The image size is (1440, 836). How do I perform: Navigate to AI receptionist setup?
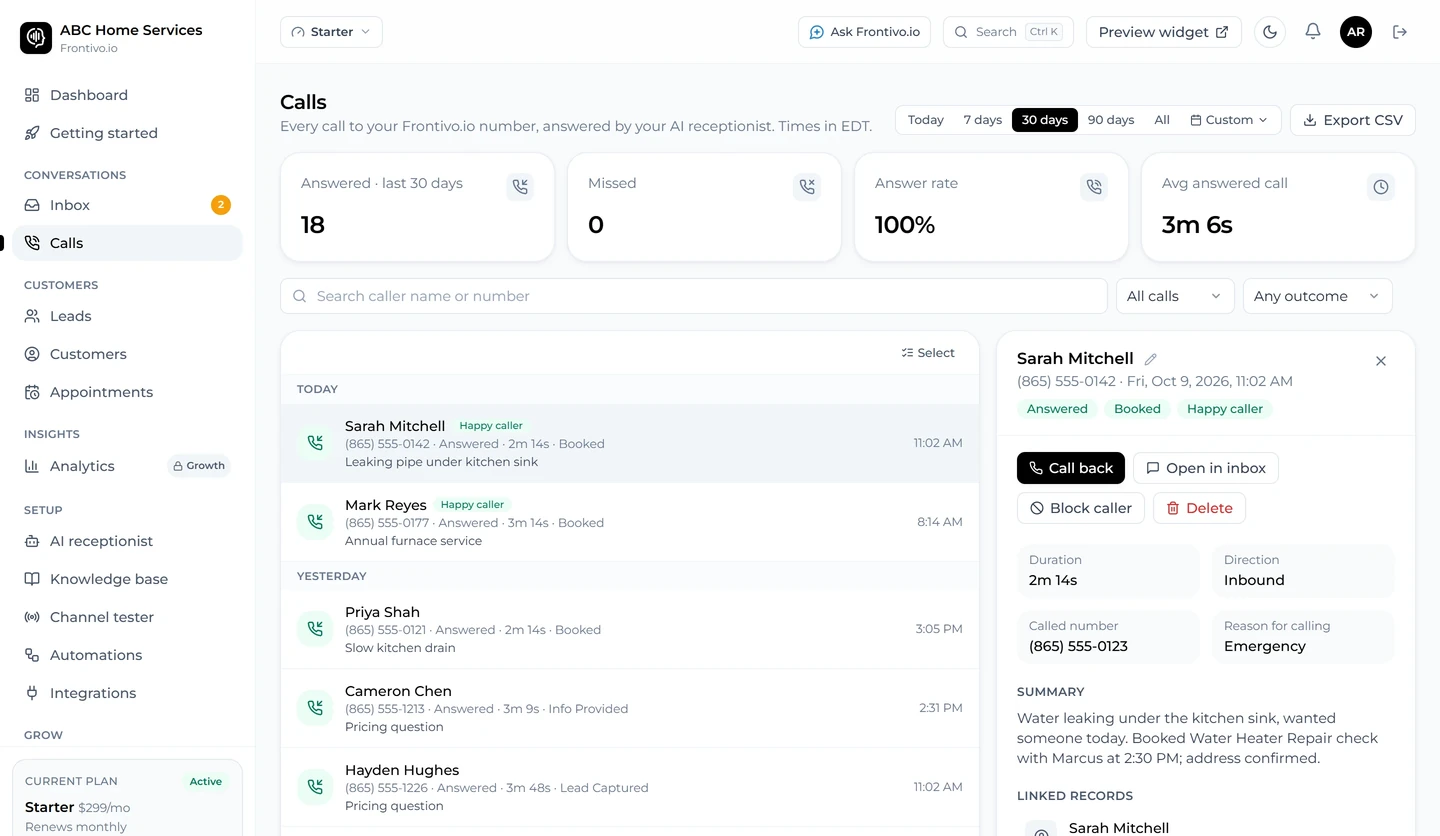click(128, 541)
